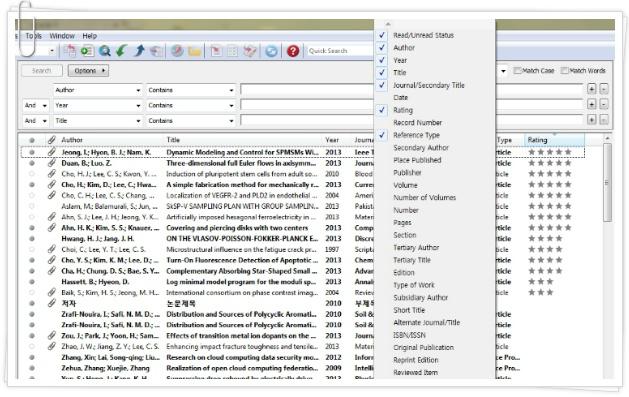Enable the Match Words checkbox

coord(564,71)
